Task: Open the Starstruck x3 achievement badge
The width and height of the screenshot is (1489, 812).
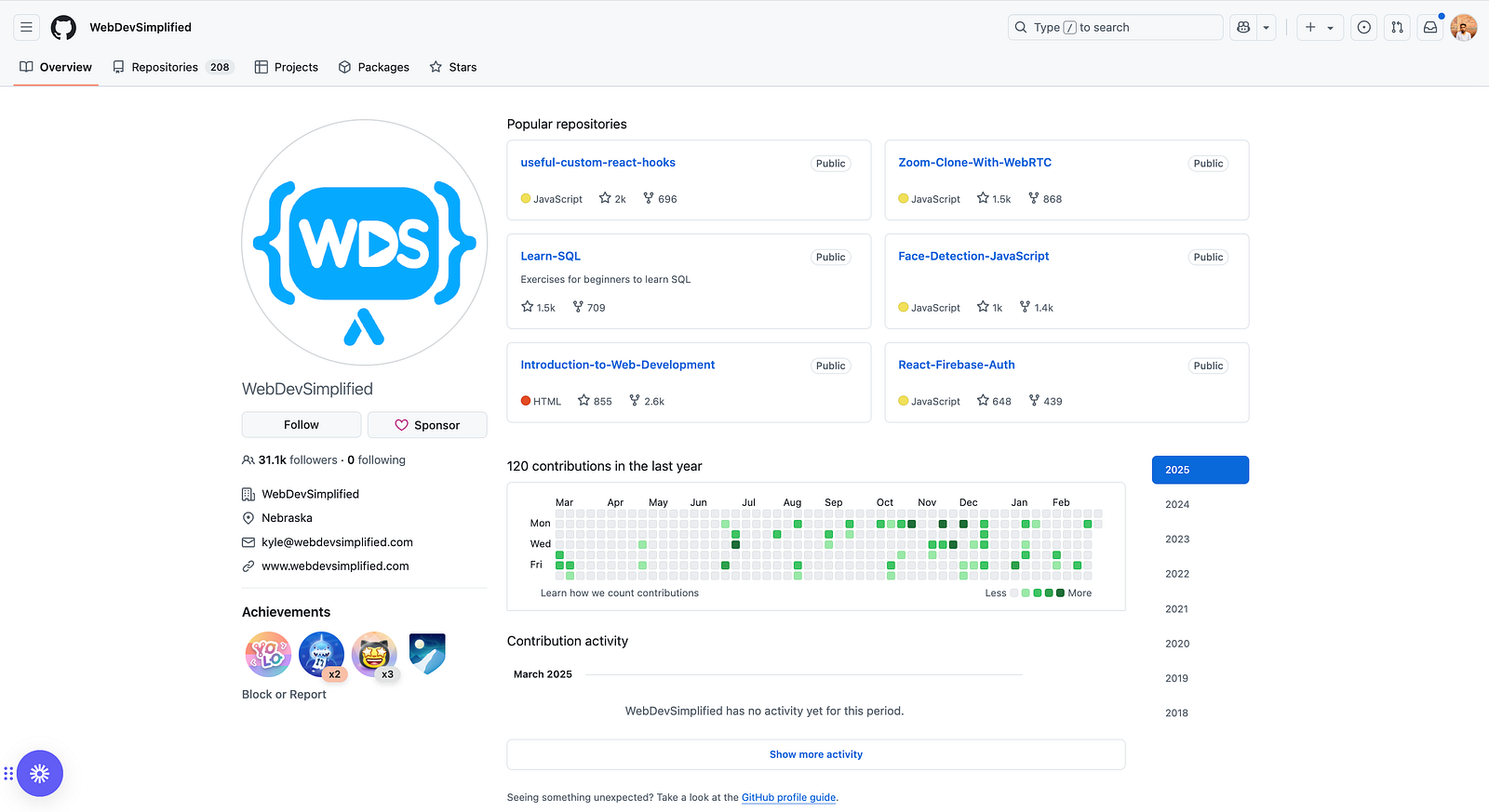Action: [375, 655]
